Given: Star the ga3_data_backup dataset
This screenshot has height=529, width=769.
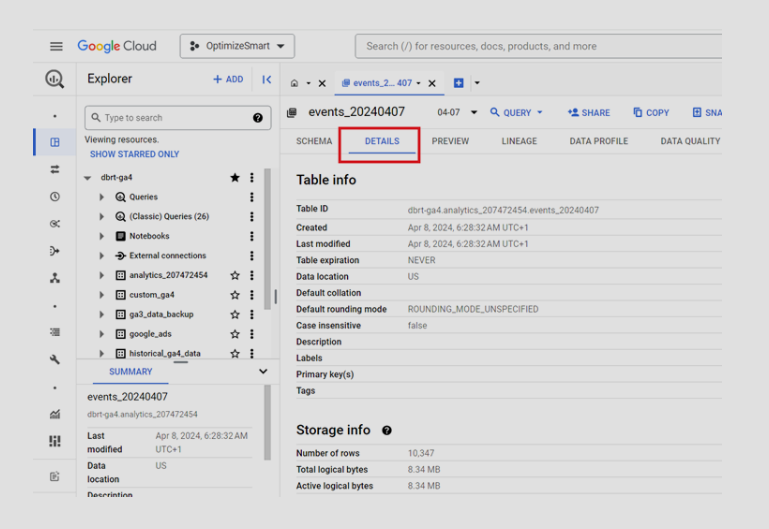Looking at the screenshot, I should click(235, 314).
